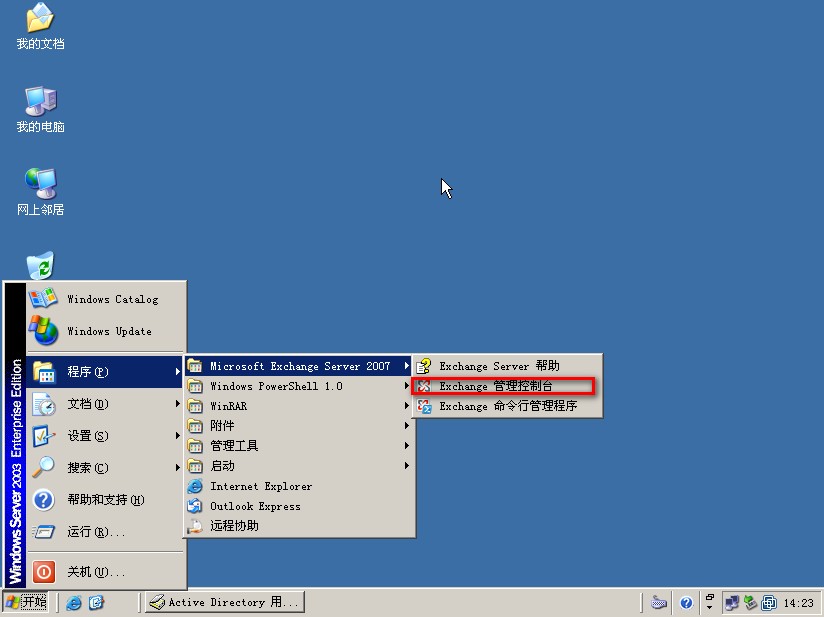
Task: Click the Outlook Express icon in Programs menu
Action: [x=195, y=506]
